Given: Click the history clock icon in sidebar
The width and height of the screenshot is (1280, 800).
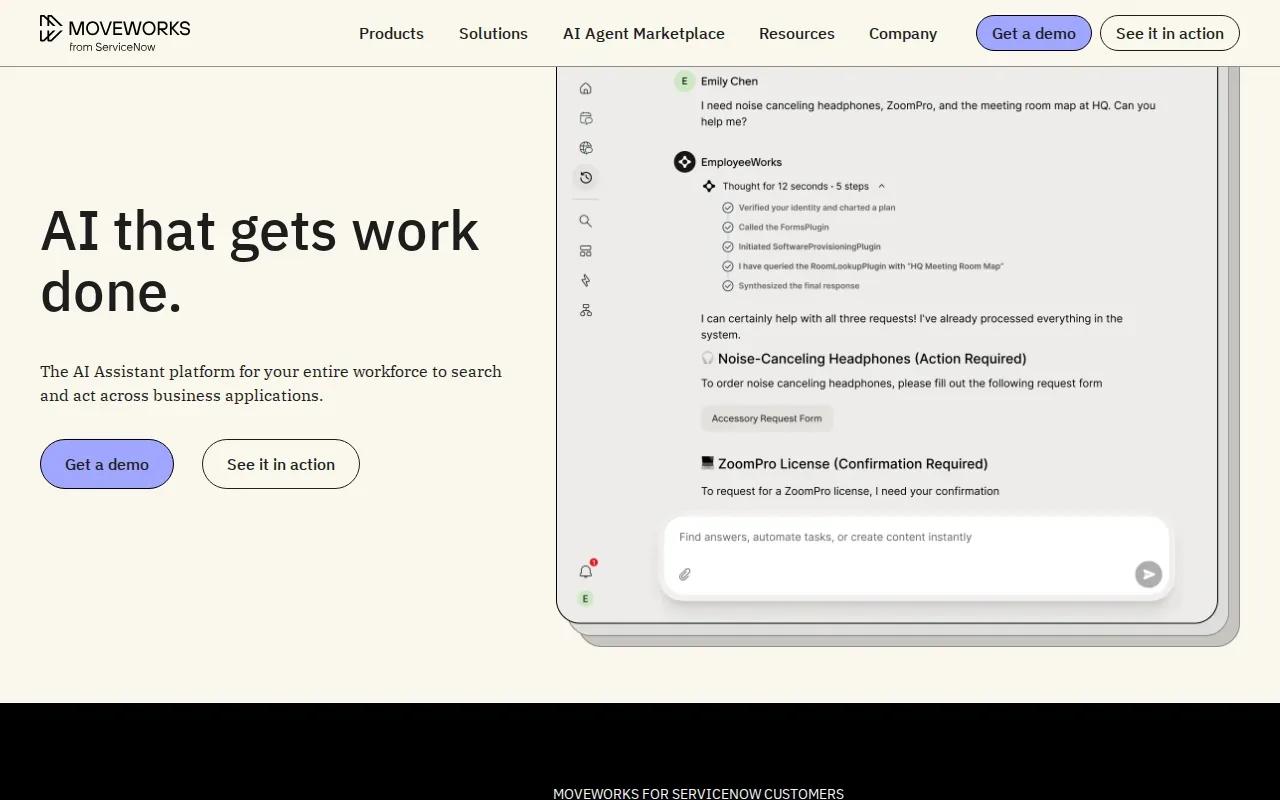Looking at the screenshot, I should pyautogui.click(x=586, y=177).
